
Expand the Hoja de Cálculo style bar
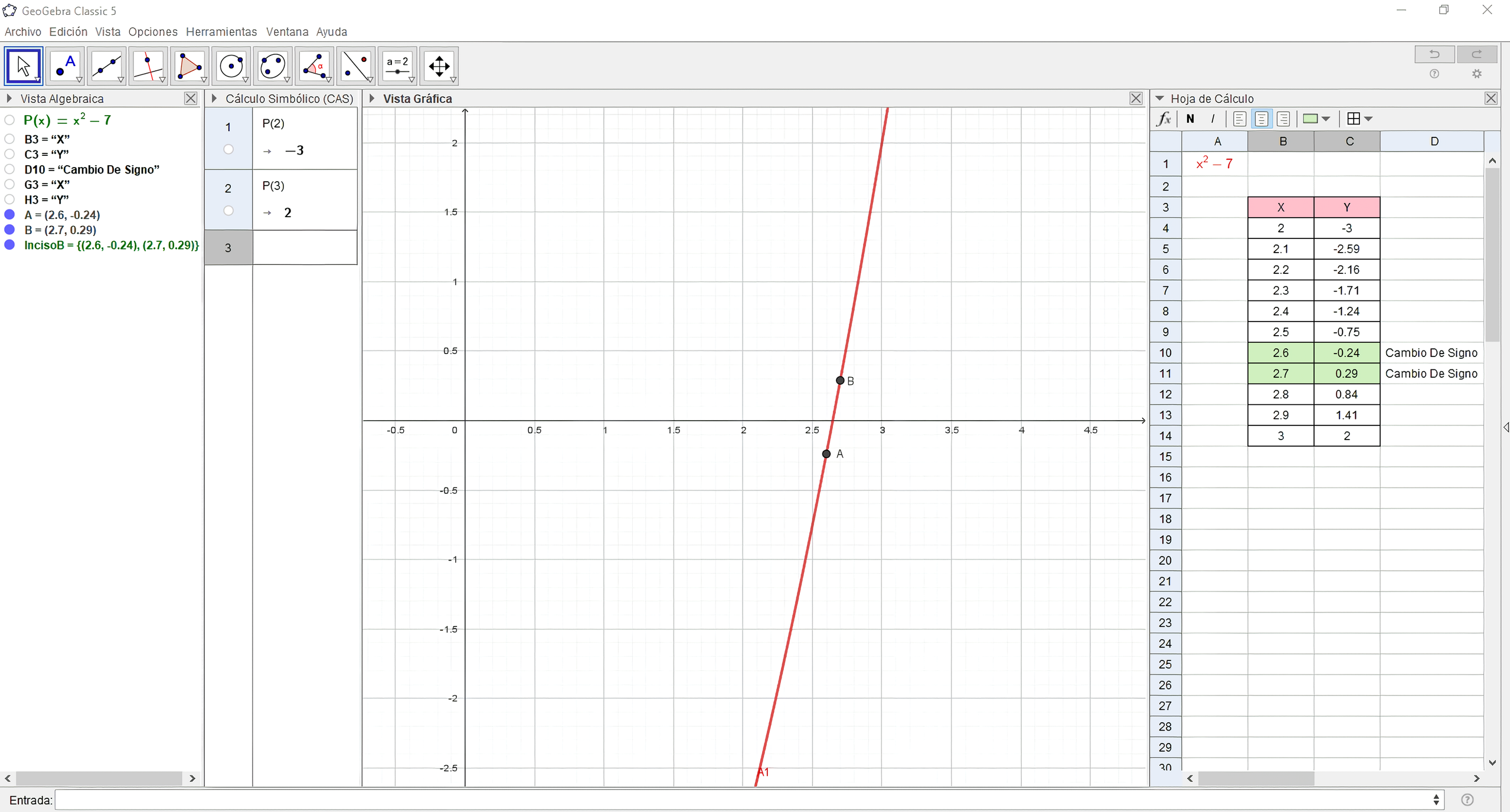(1160, 99)
